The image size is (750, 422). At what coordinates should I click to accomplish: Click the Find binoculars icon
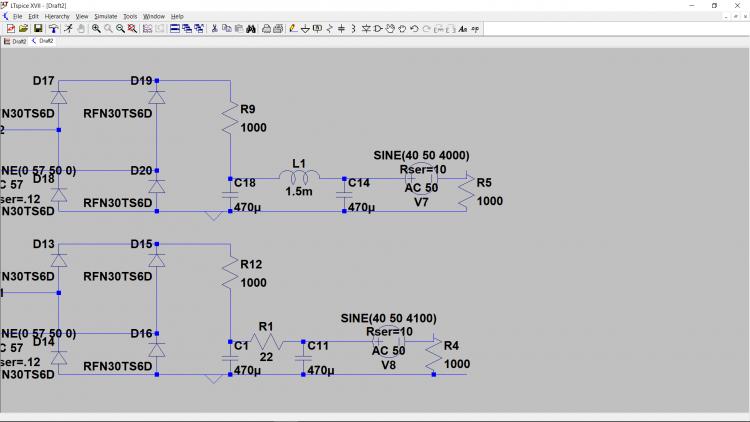pyautogui.click(x=251, y=29)
